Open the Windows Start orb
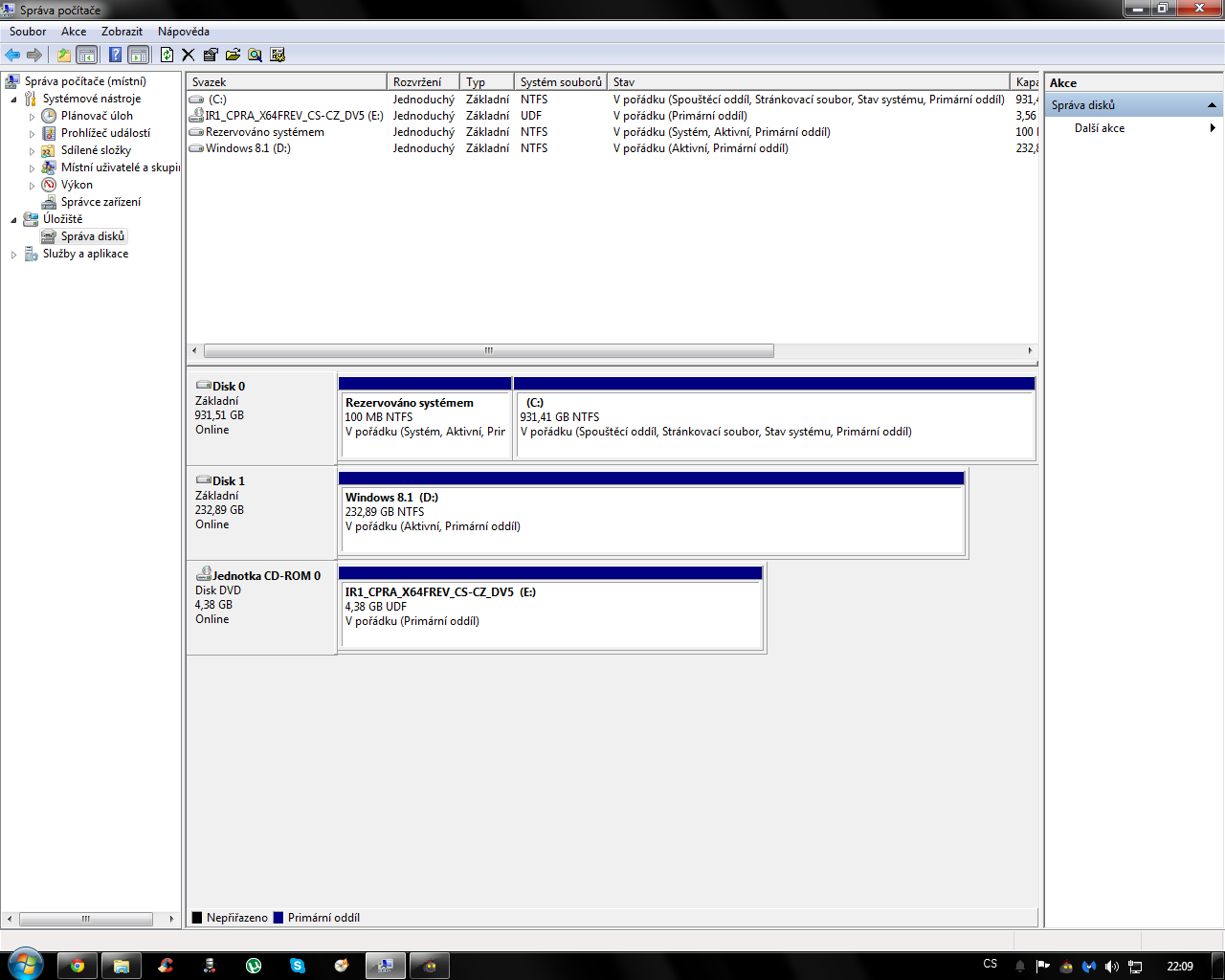The image size is (1225, 980). [25, 964]
